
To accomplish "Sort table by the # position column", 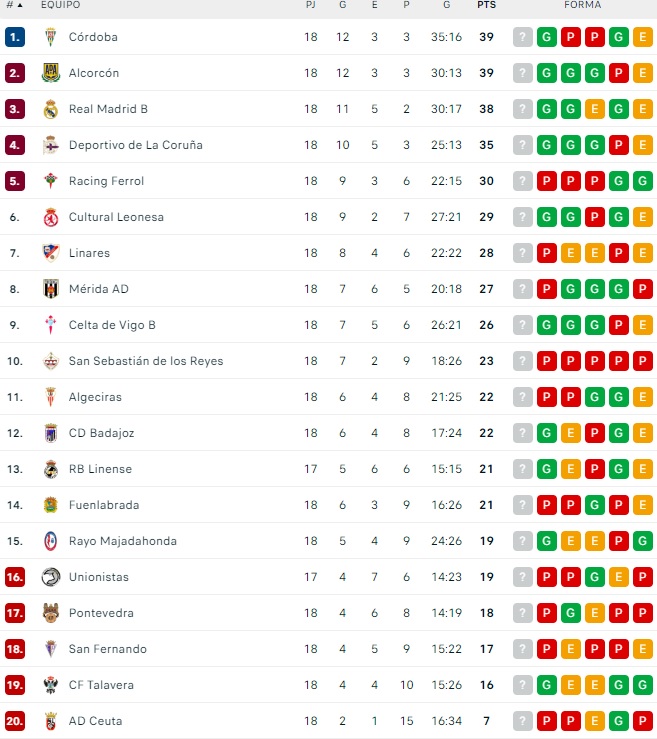I will click(x=14, y=5).
